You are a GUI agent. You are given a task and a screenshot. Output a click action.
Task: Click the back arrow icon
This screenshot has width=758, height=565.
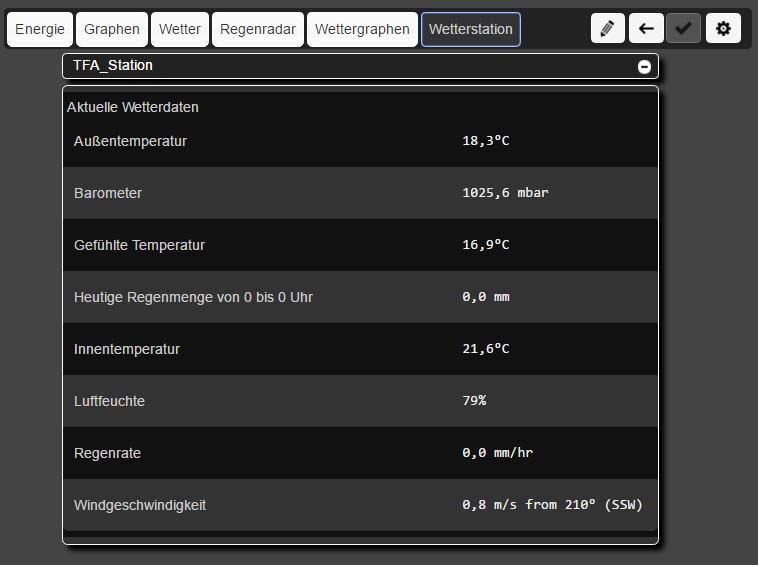[646, 29]
